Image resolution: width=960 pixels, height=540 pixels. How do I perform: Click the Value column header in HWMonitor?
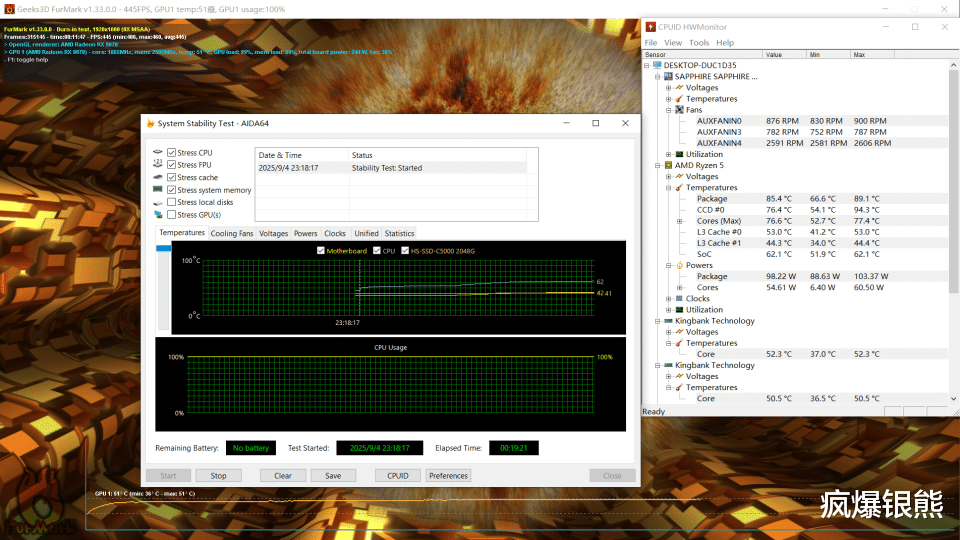(784, 54)
